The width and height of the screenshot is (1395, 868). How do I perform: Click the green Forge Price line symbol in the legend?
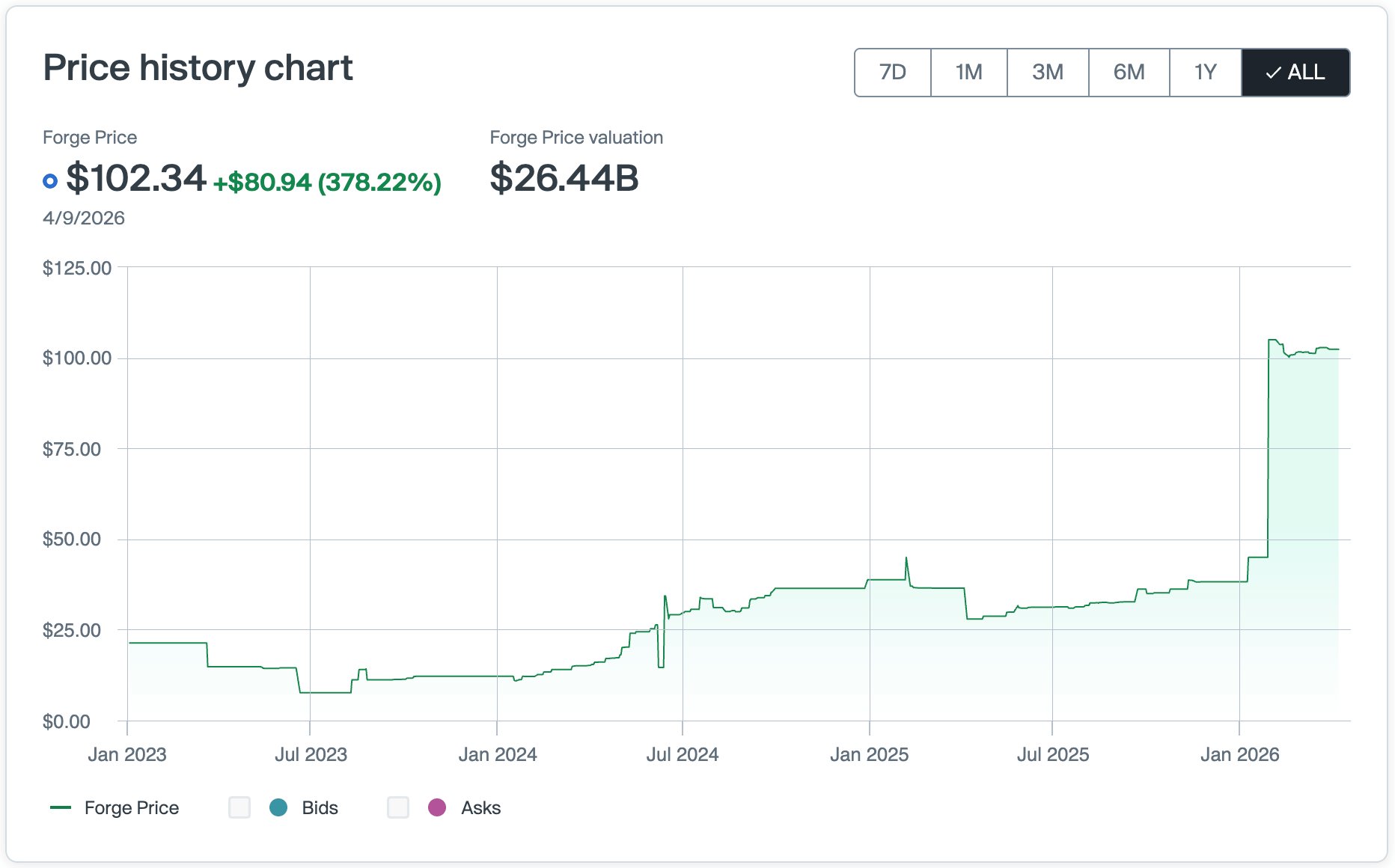pyautogui.click(x=61, y=808)
